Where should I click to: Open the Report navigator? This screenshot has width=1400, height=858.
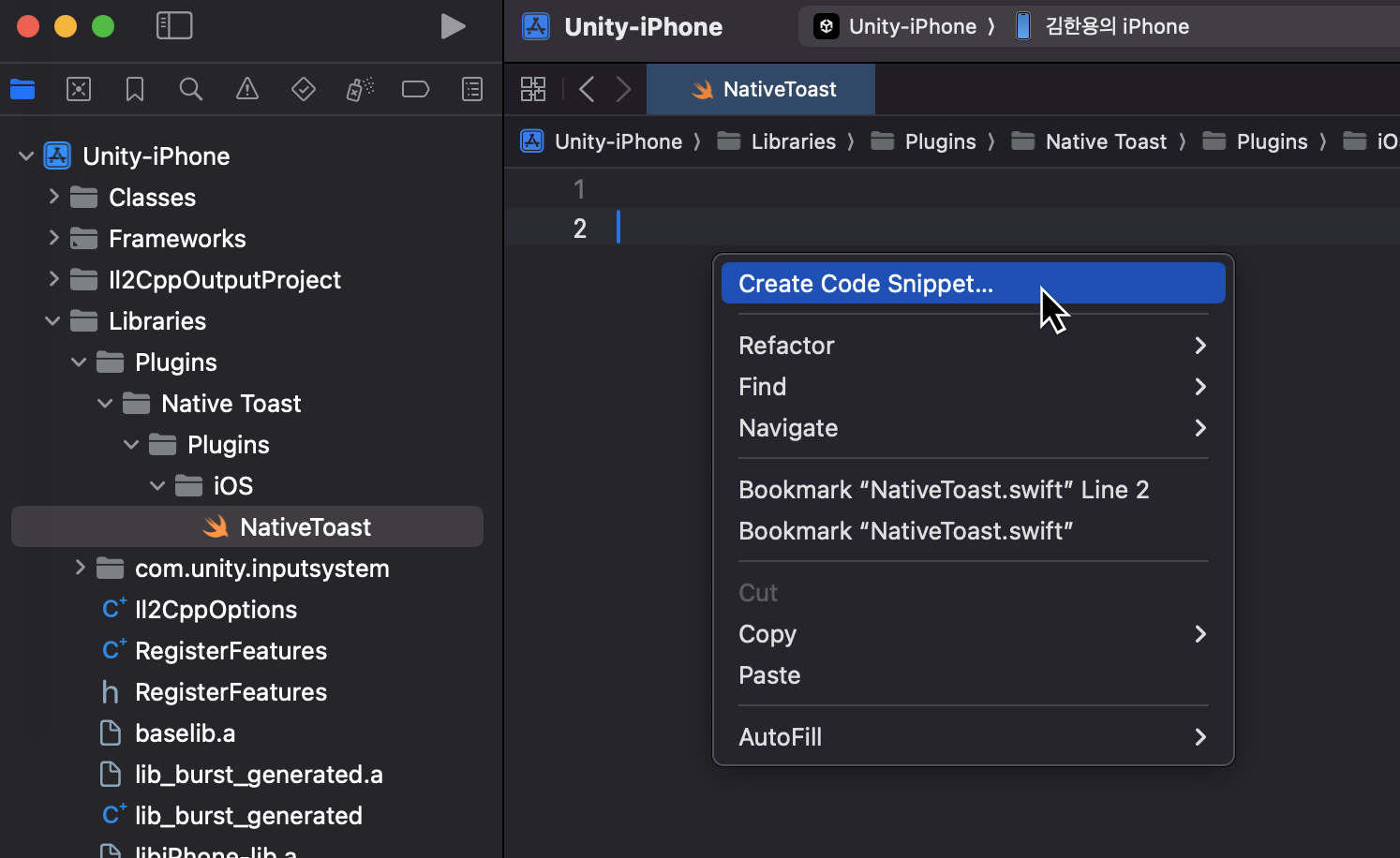pos(472,89)
